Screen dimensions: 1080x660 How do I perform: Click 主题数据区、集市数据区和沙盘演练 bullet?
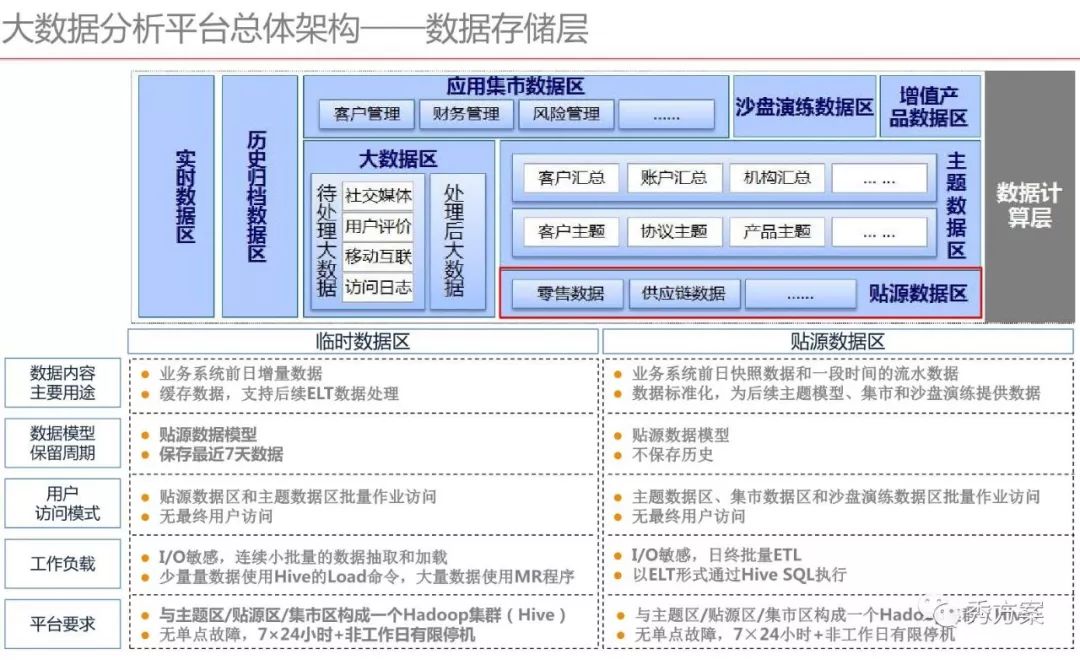pyautogui.click(x=836, y=496)
